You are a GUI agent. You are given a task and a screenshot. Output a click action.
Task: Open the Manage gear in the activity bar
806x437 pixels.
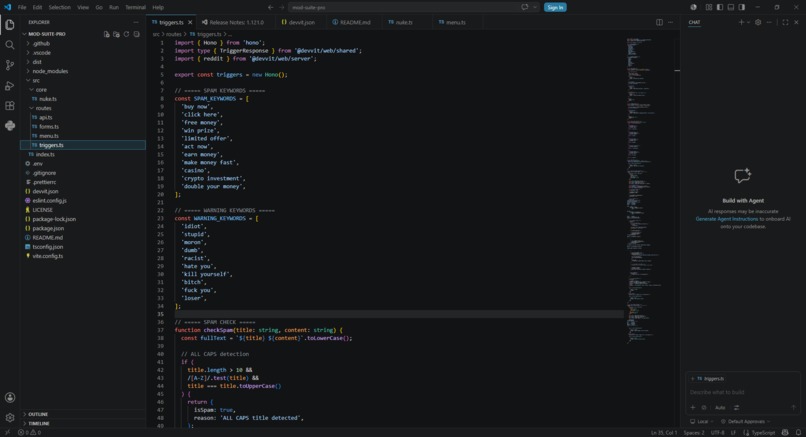(10, 417)
